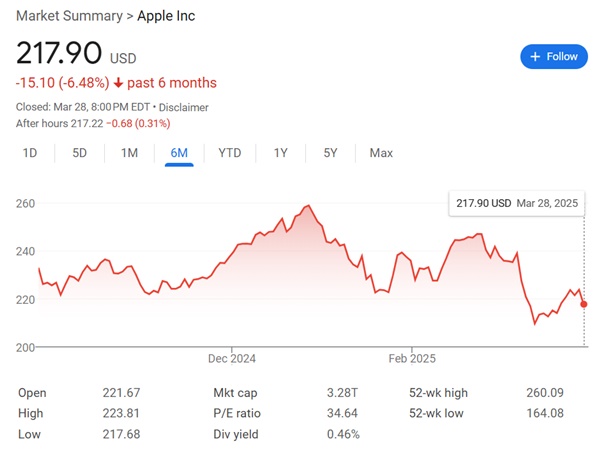The height and width of the screenshot is (451, 600).
Task: Select the Max range tab
Action: pos(381,153)
